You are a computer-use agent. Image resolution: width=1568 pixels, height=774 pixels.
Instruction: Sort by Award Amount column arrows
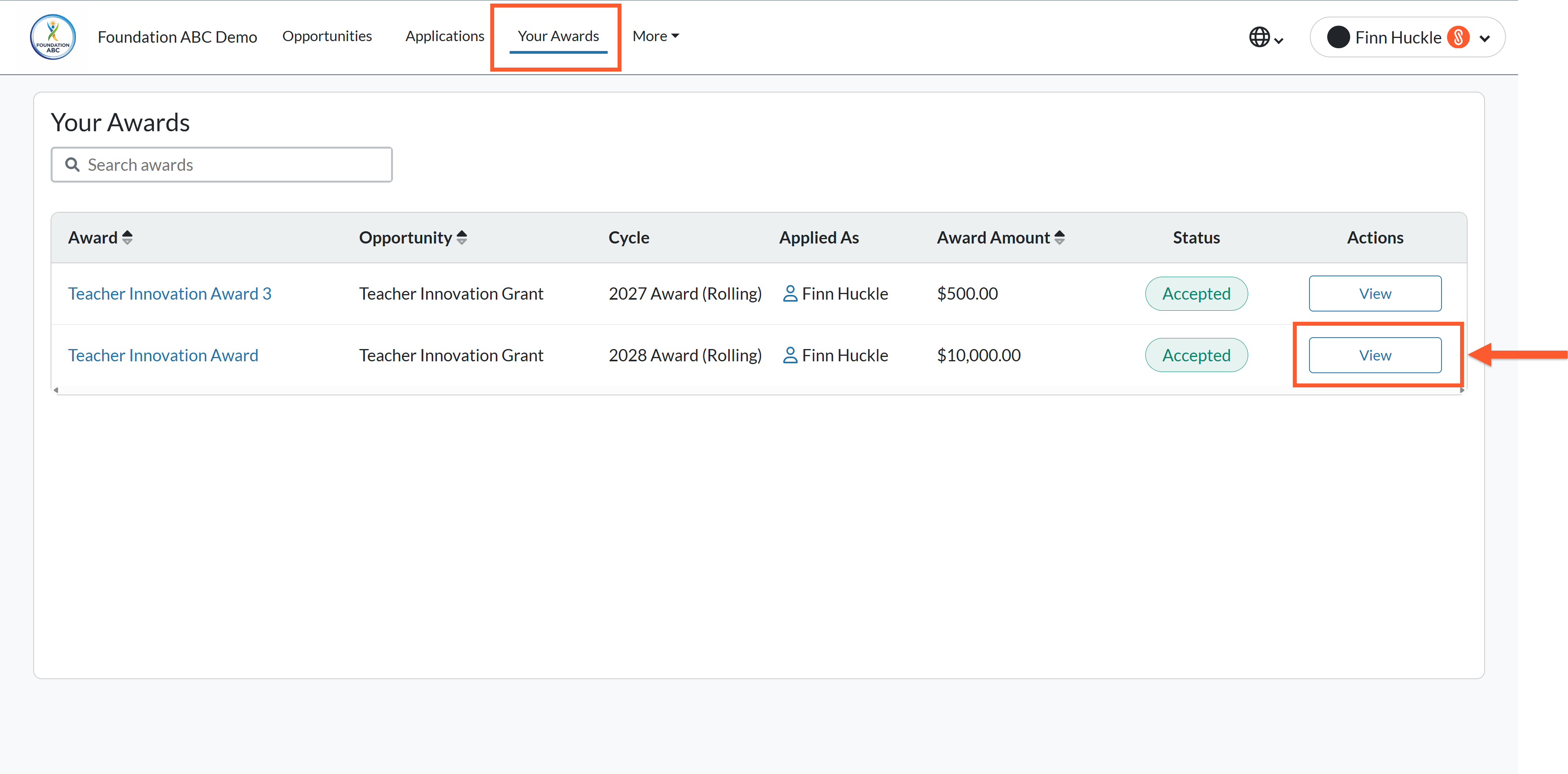pyautogui.click(x=1060, y=237)
